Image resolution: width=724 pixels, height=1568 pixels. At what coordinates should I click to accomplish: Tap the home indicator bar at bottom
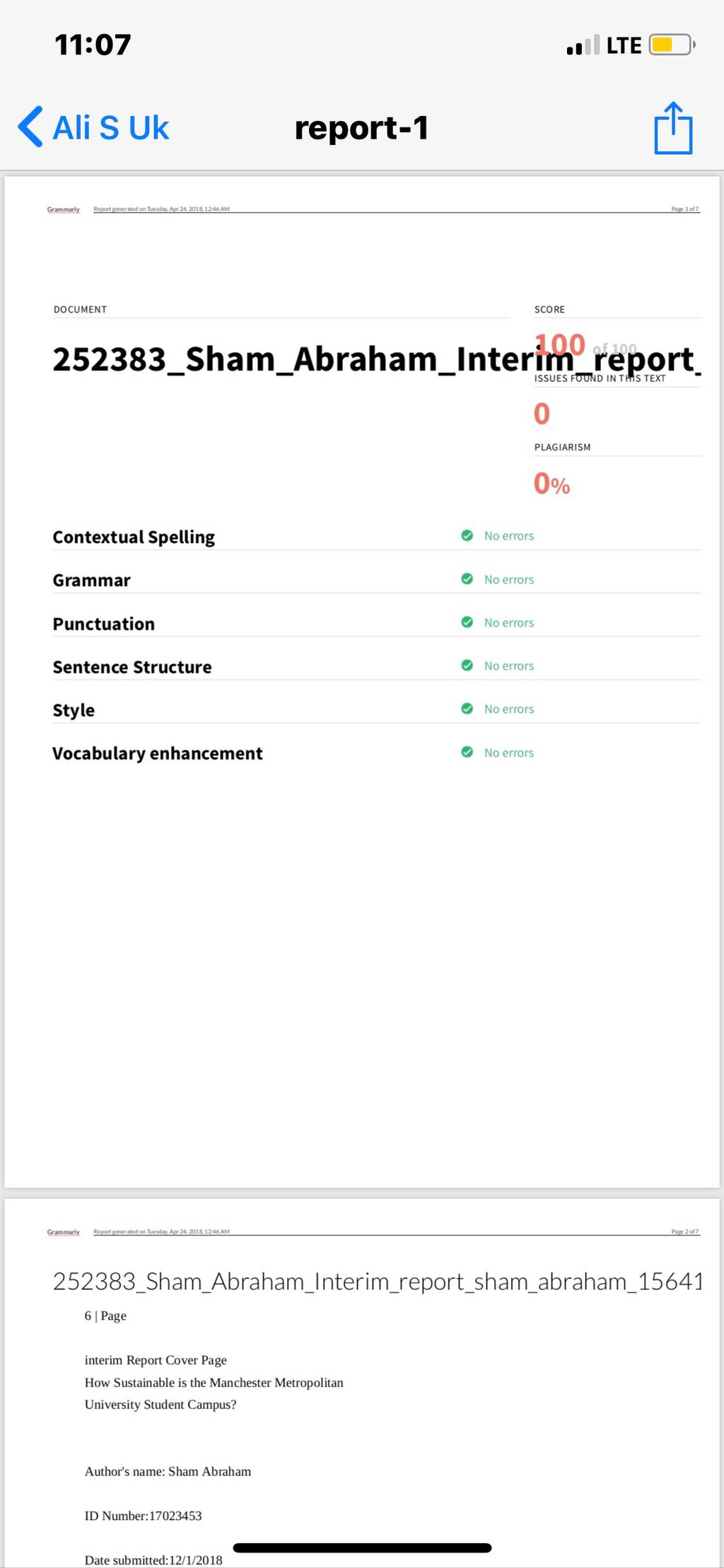tap(362, 1548)
